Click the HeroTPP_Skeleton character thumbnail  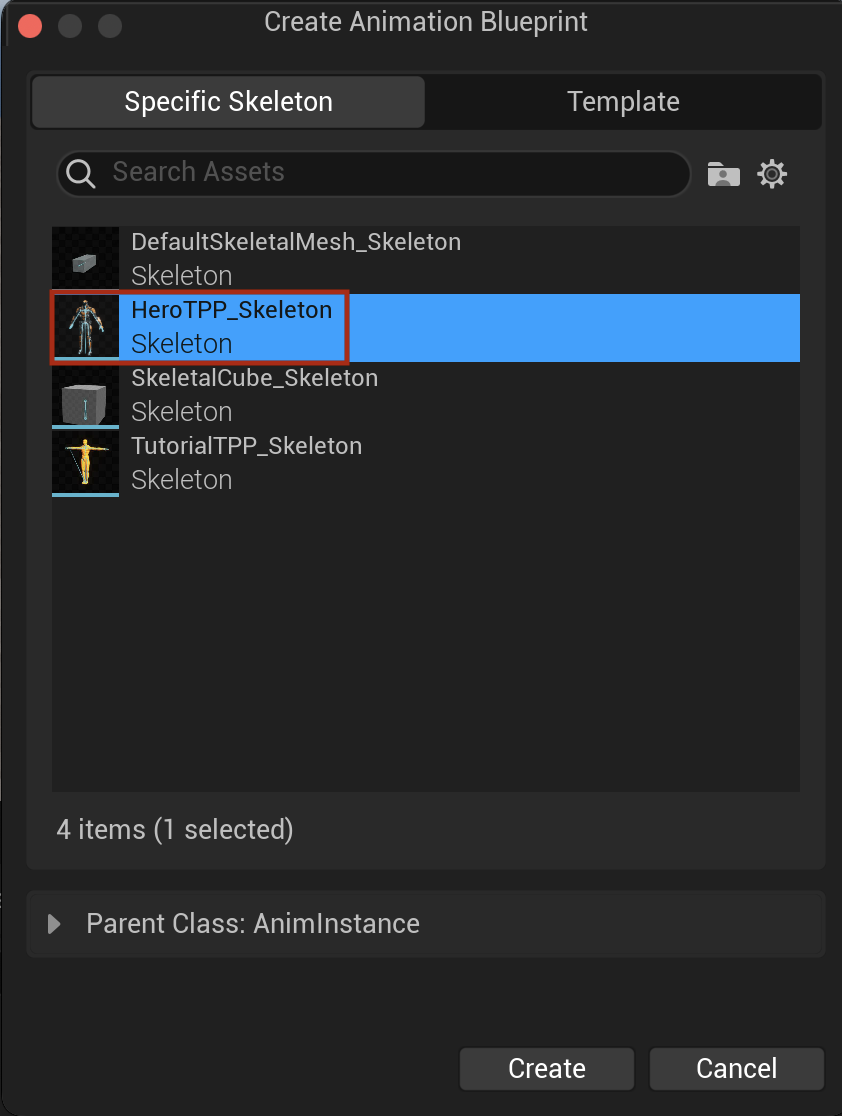(x=85, y=327)
